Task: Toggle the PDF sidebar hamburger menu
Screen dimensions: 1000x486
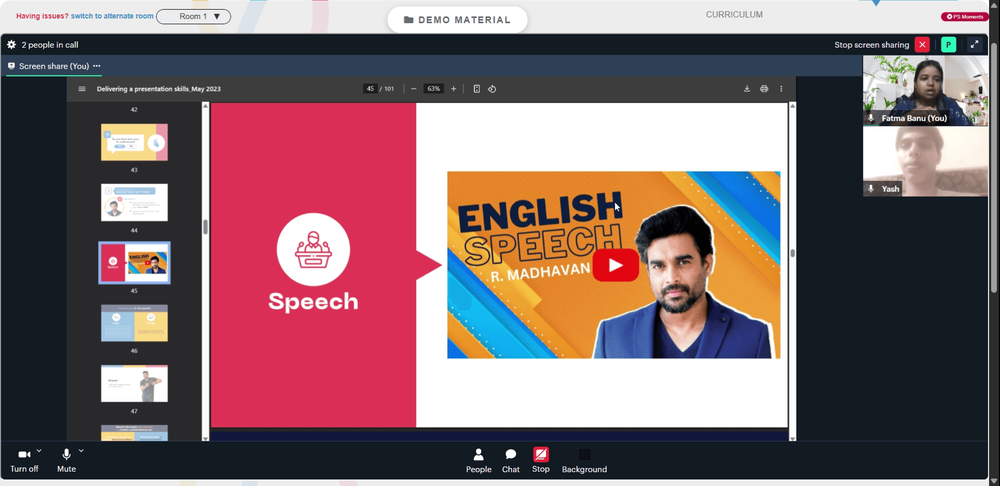Action: 82,89
